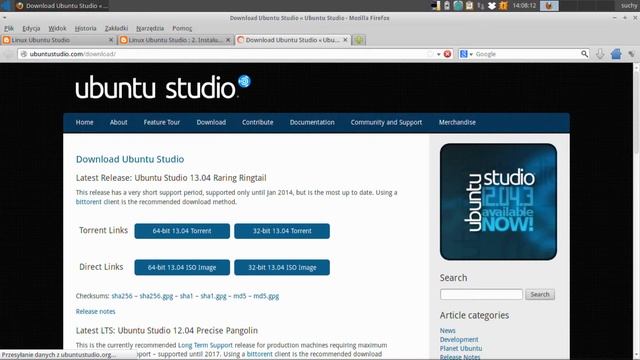
Task: Click the ubuntu studio logo header
Action: (x=163, y=87)
